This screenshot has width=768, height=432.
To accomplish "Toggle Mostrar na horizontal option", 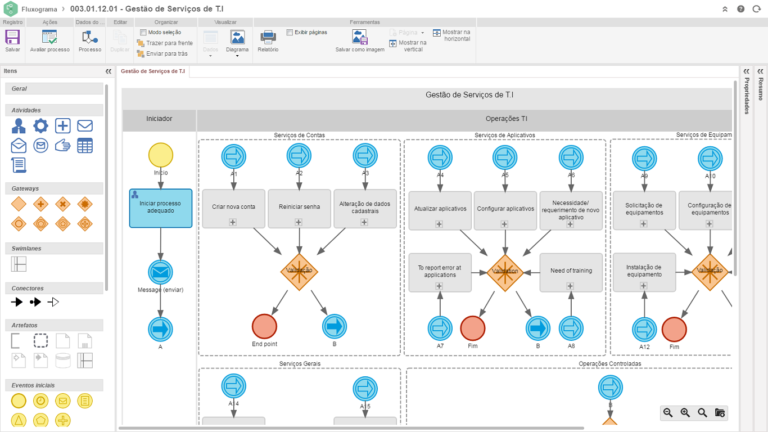I will [437, 32].
